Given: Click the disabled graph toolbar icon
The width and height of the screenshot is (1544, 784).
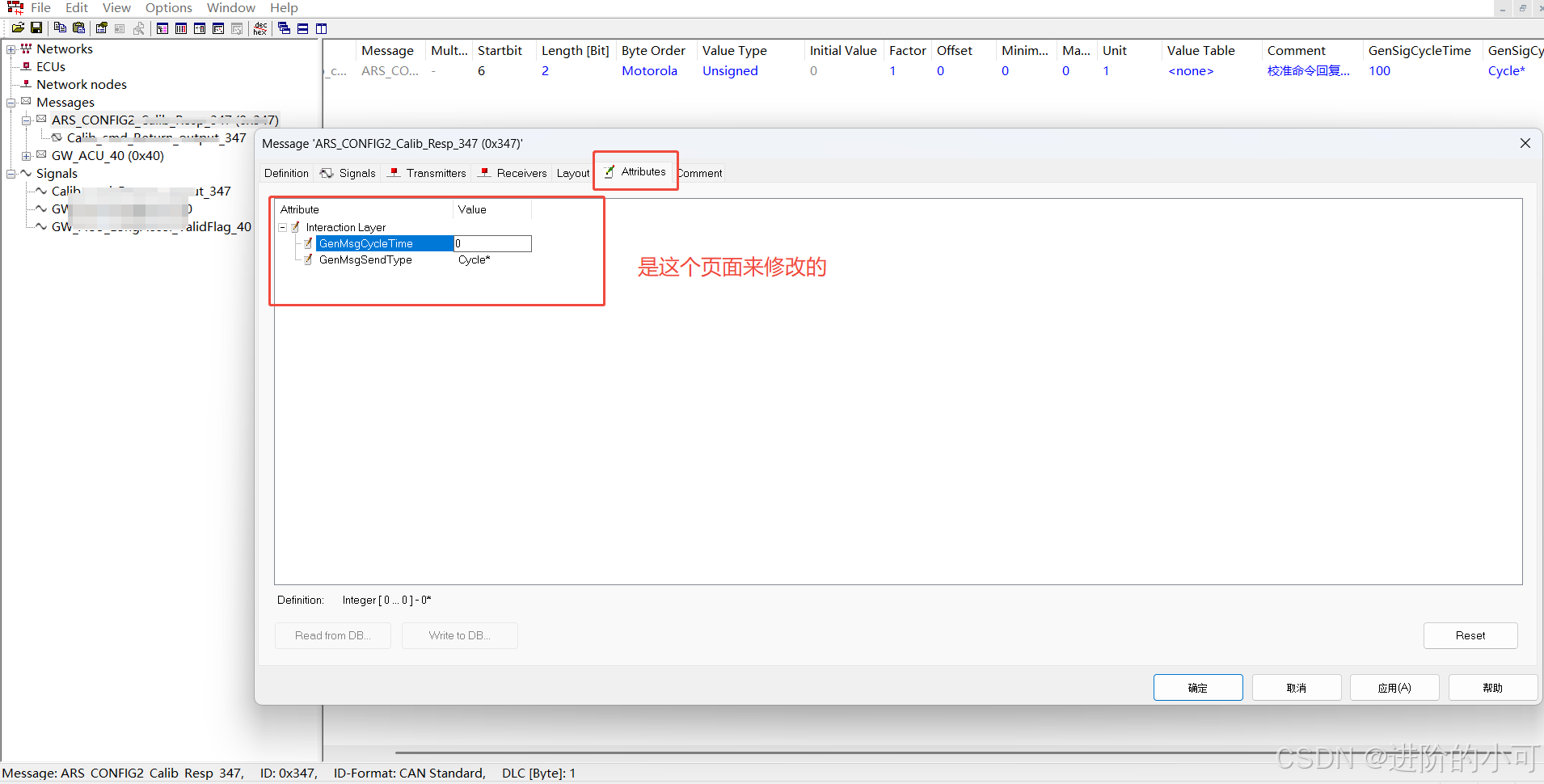Looking at the screenshot, I should click(237, 28).
